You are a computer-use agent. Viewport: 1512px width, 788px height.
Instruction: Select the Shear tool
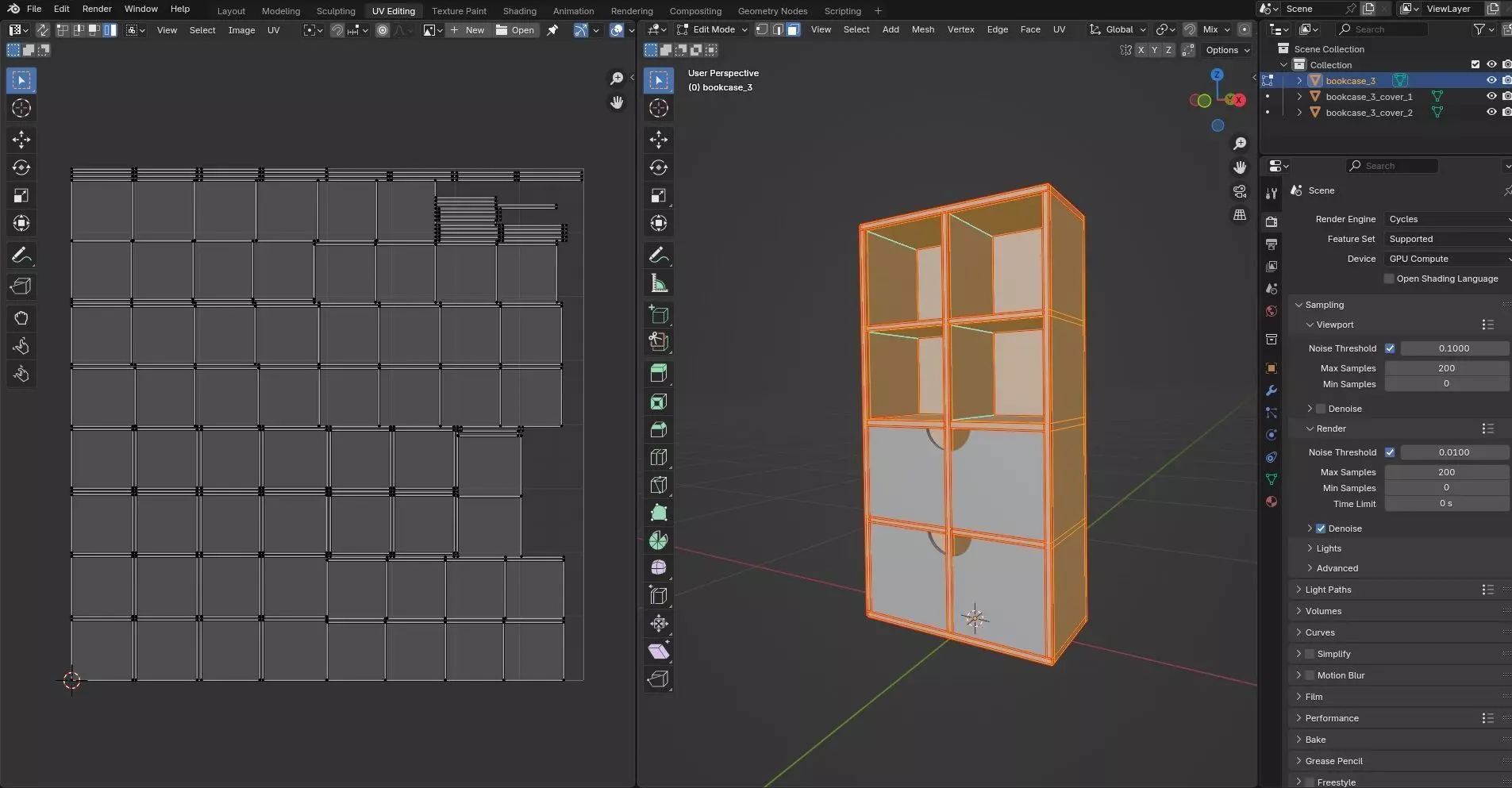coord(659,652)
